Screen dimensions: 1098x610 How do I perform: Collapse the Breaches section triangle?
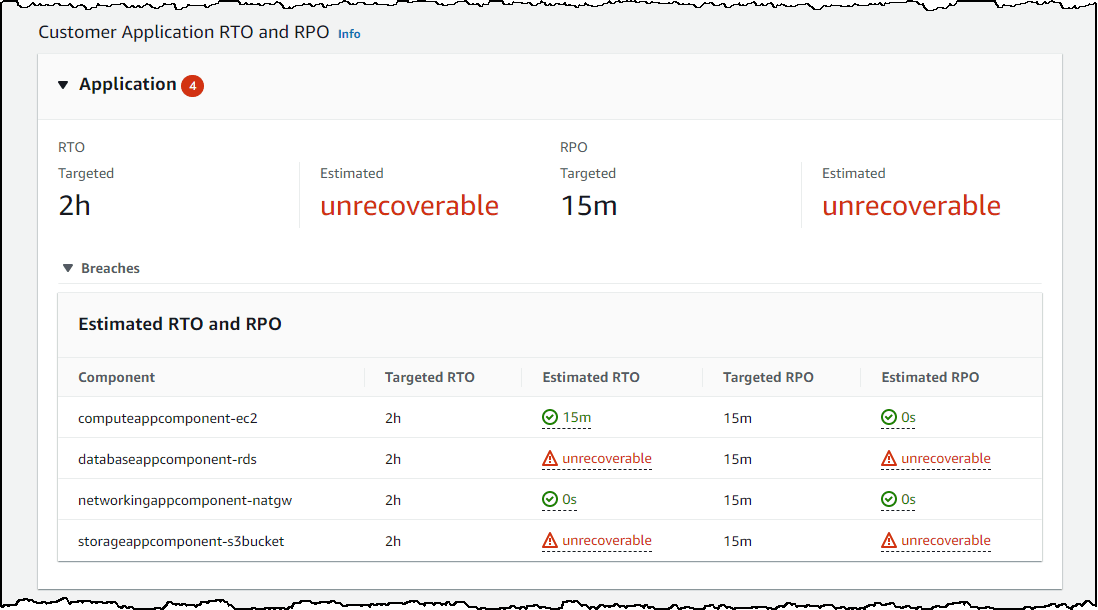68,268
